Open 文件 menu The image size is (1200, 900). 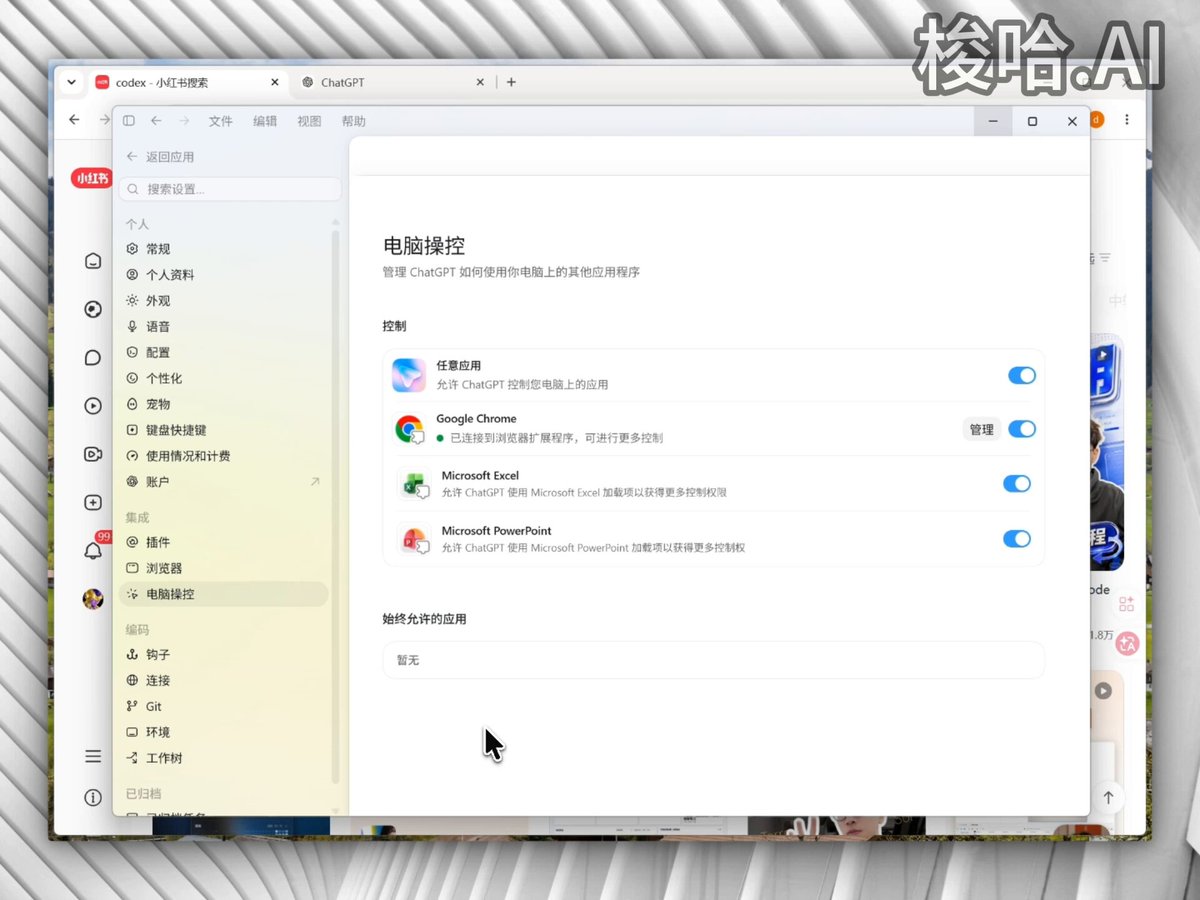tap(221, 121)
